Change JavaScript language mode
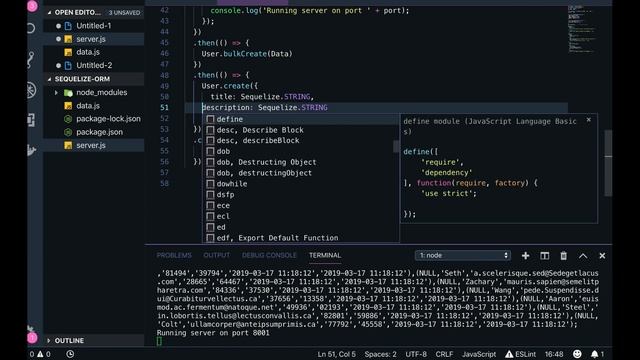The height and width of the screenshot is (360, 640). (x=479, y=354)
